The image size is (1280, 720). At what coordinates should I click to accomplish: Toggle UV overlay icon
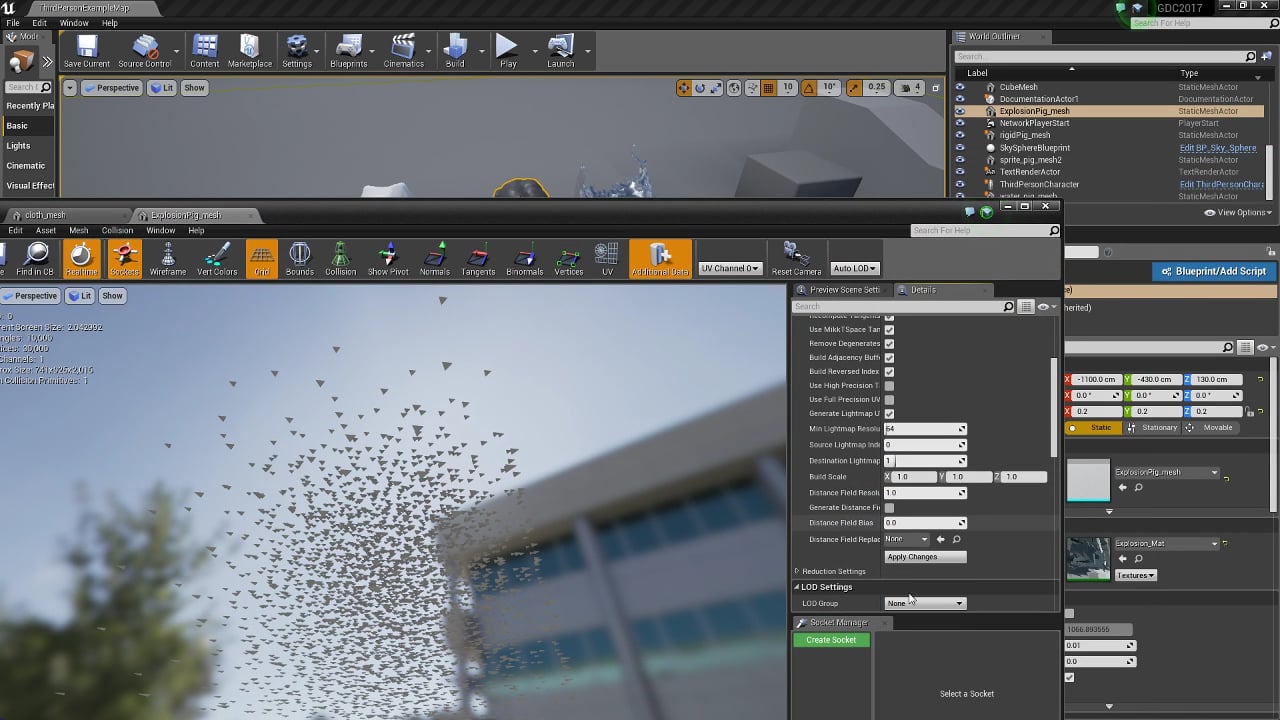pyautogui.click(x=607, y=259)
